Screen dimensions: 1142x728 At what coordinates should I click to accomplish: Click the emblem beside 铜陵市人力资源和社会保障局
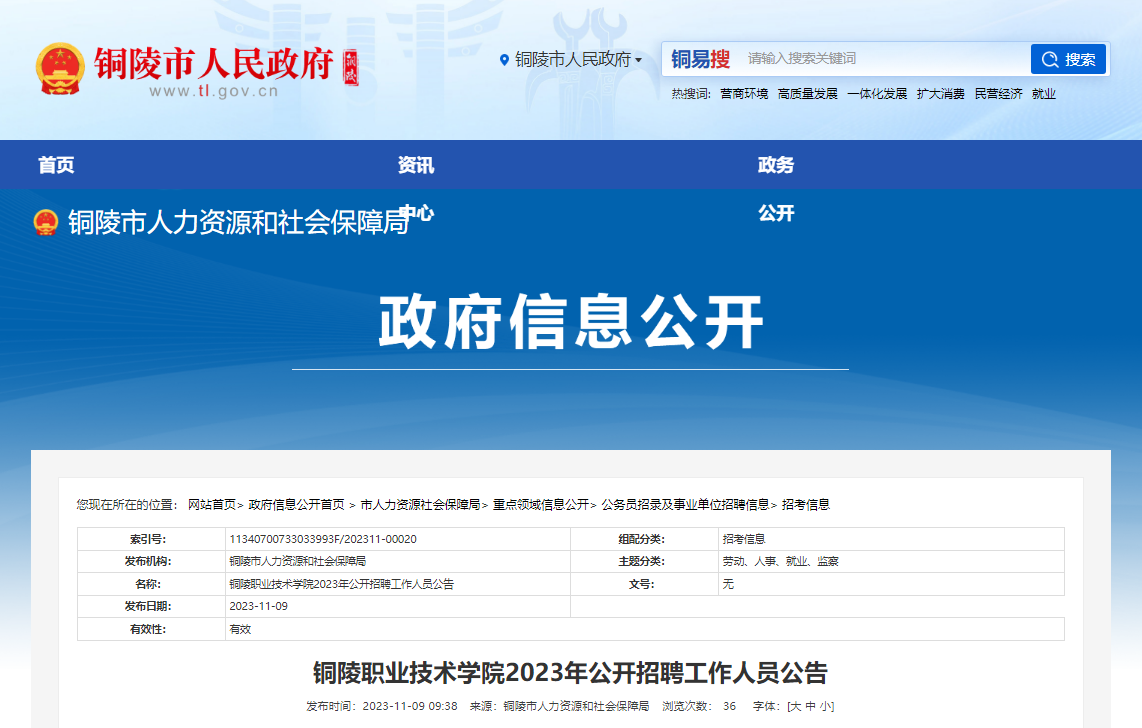tap(46, 222)
